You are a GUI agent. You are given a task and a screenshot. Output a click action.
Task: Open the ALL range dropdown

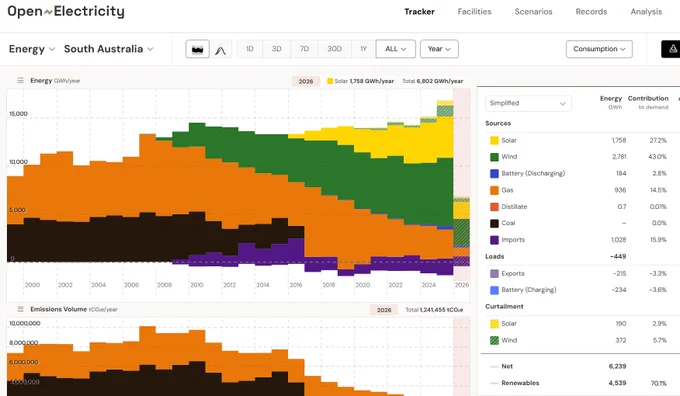pos(396,49)
